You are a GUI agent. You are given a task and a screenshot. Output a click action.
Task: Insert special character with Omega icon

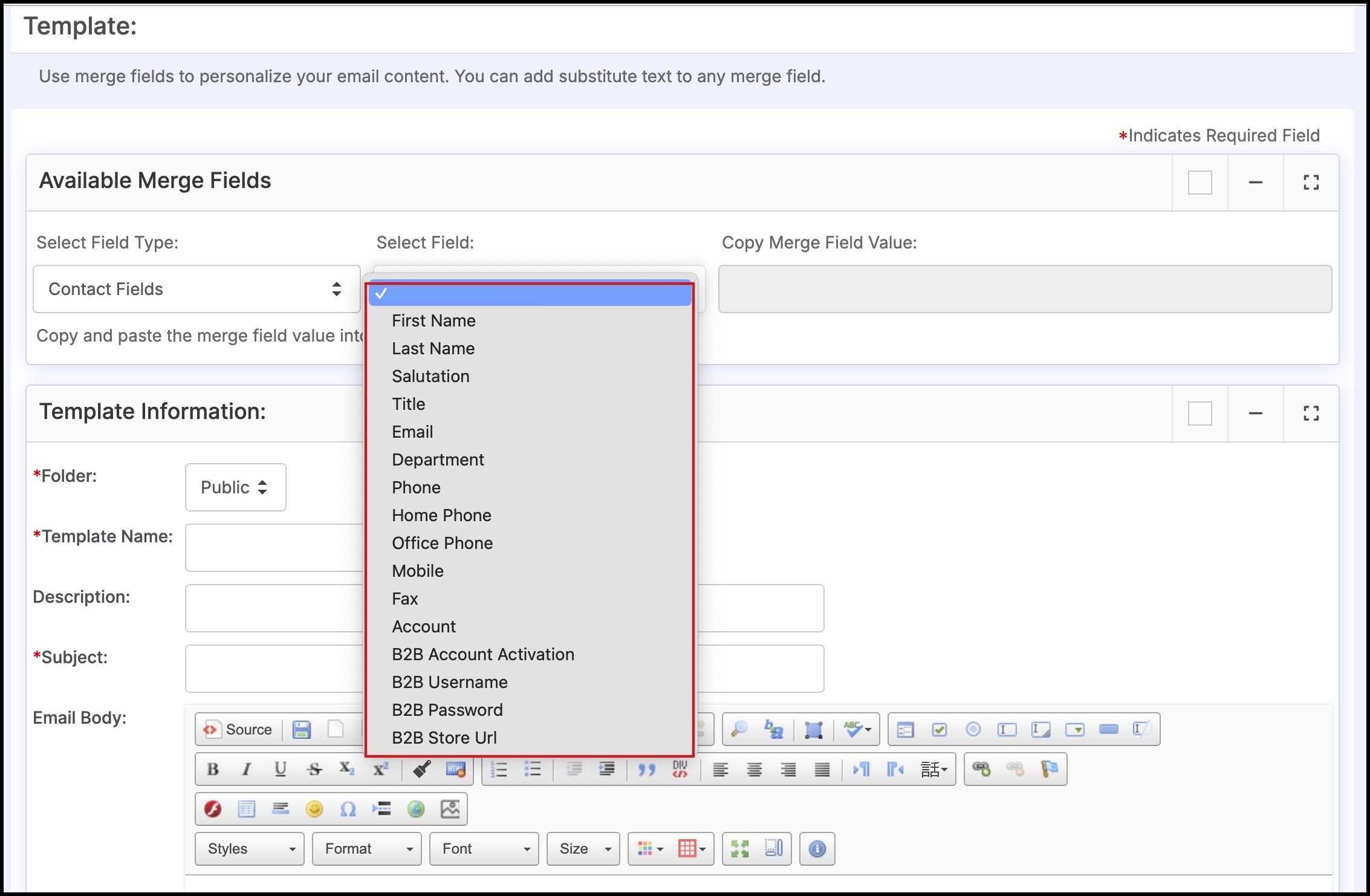(x=348, y=809)
